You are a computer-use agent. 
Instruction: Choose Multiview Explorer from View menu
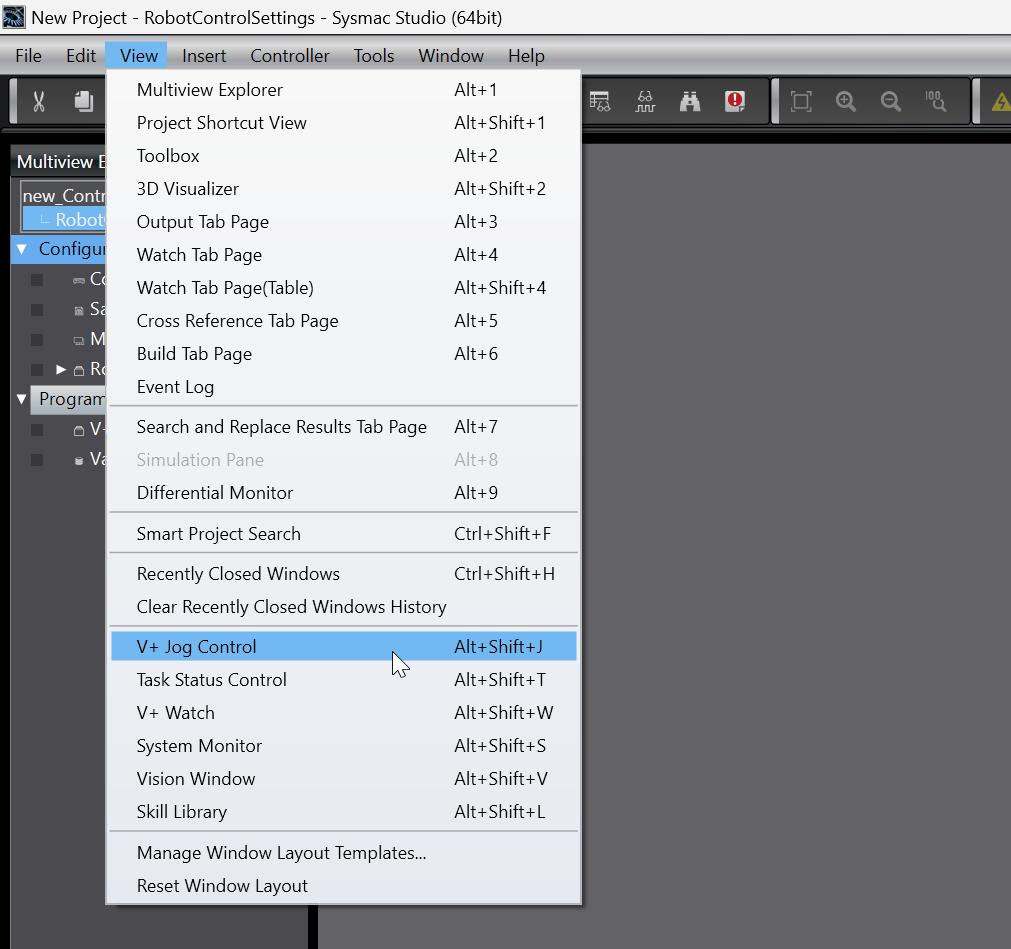tap(344, 90)
